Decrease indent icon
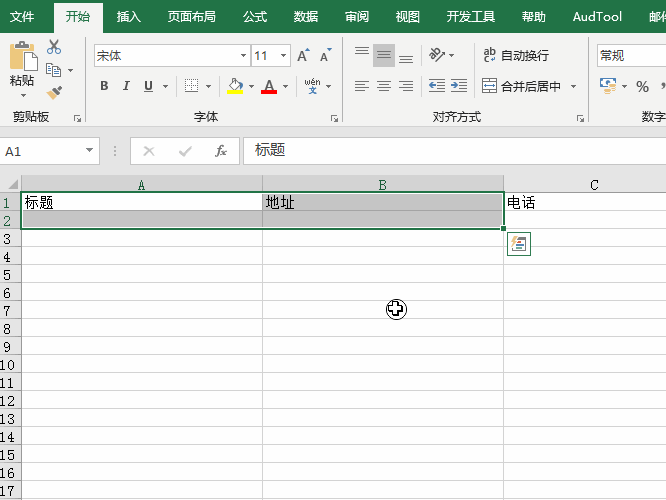The height and width of the screenshot is (500, 666). tap(437, 86)
